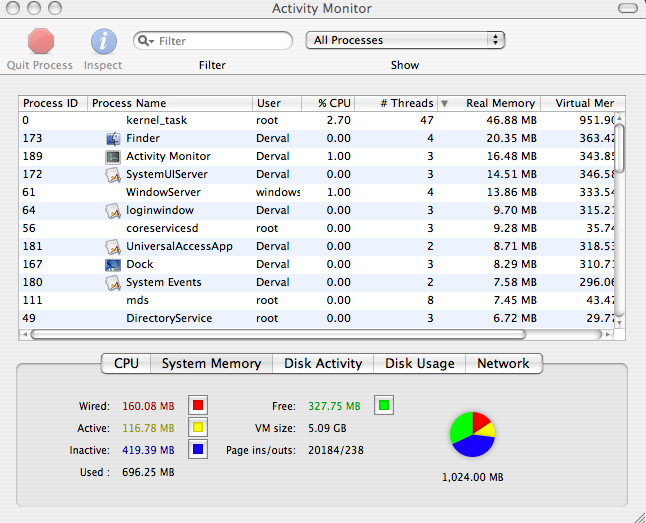This screenshot has height=523, width=646.
Task: Switch to the CPU tab
Action: [126, 364]
